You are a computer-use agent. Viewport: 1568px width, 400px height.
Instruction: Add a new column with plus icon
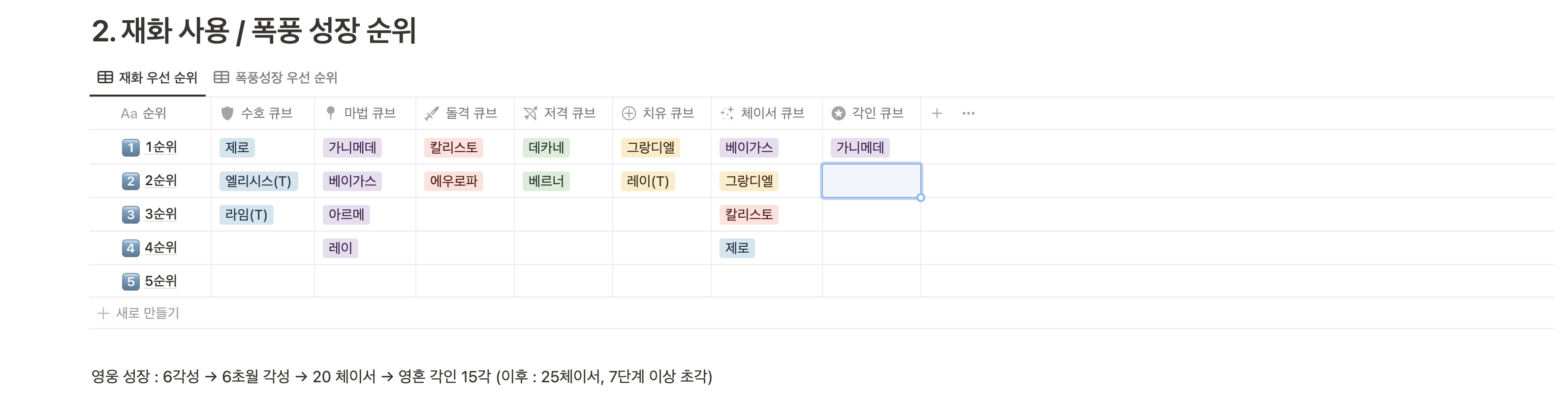937,113
